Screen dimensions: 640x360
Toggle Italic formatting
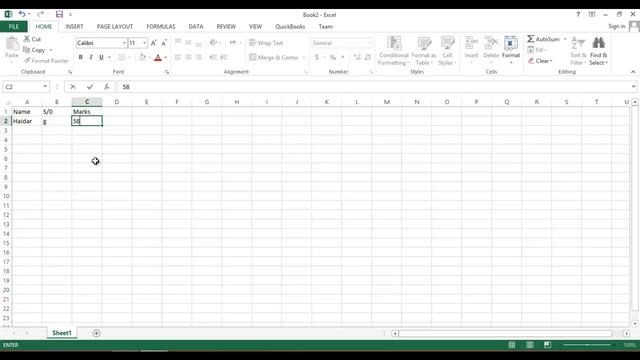point(91,57)
